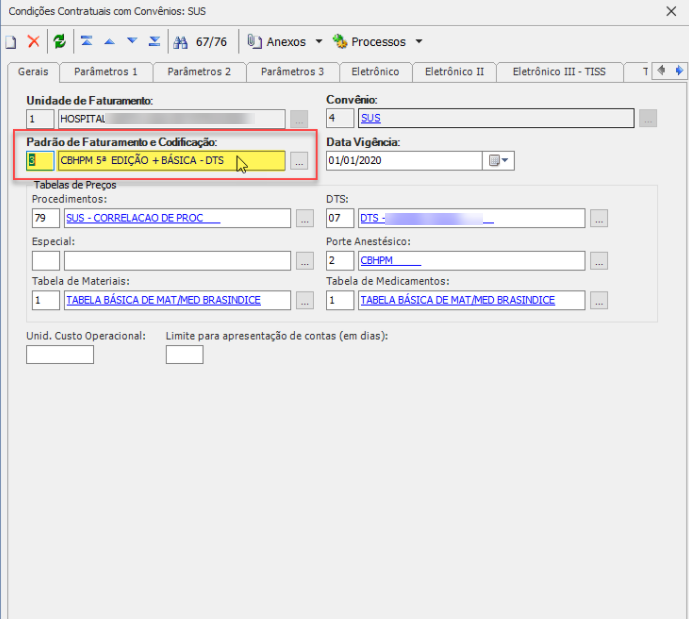This screenshot has height=619, width=689.
Task: Open lookup for Padrão de Faturamento
Action: click(x=299, y=161)
